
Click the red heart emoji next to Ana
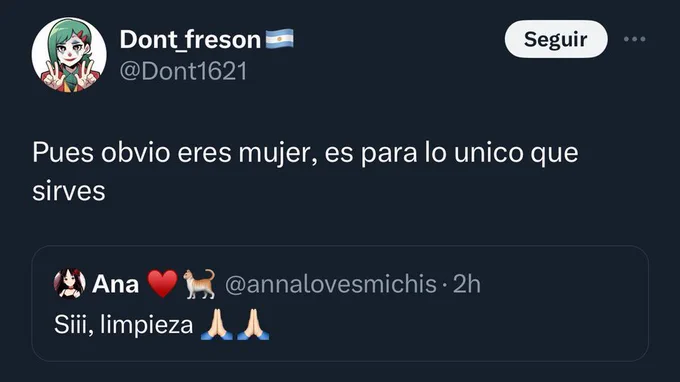163,284
